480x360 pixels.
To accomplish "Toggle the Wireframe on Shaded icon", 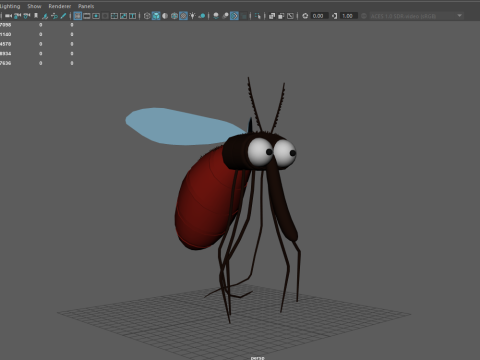I will [174, 16].
